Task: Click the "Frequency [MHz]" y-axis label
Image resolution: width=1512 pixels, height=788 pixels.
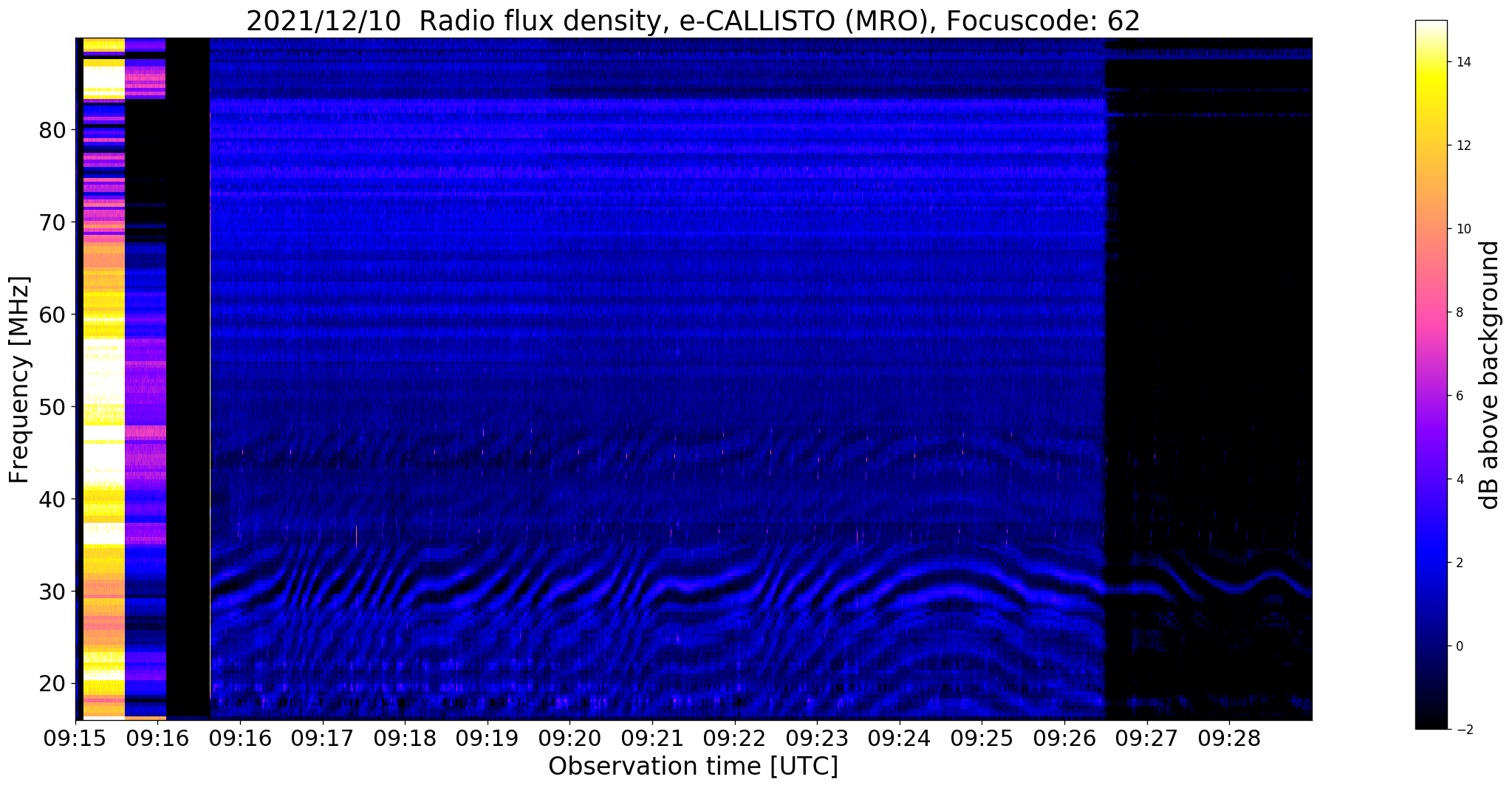Action: [x=19, y=380]
